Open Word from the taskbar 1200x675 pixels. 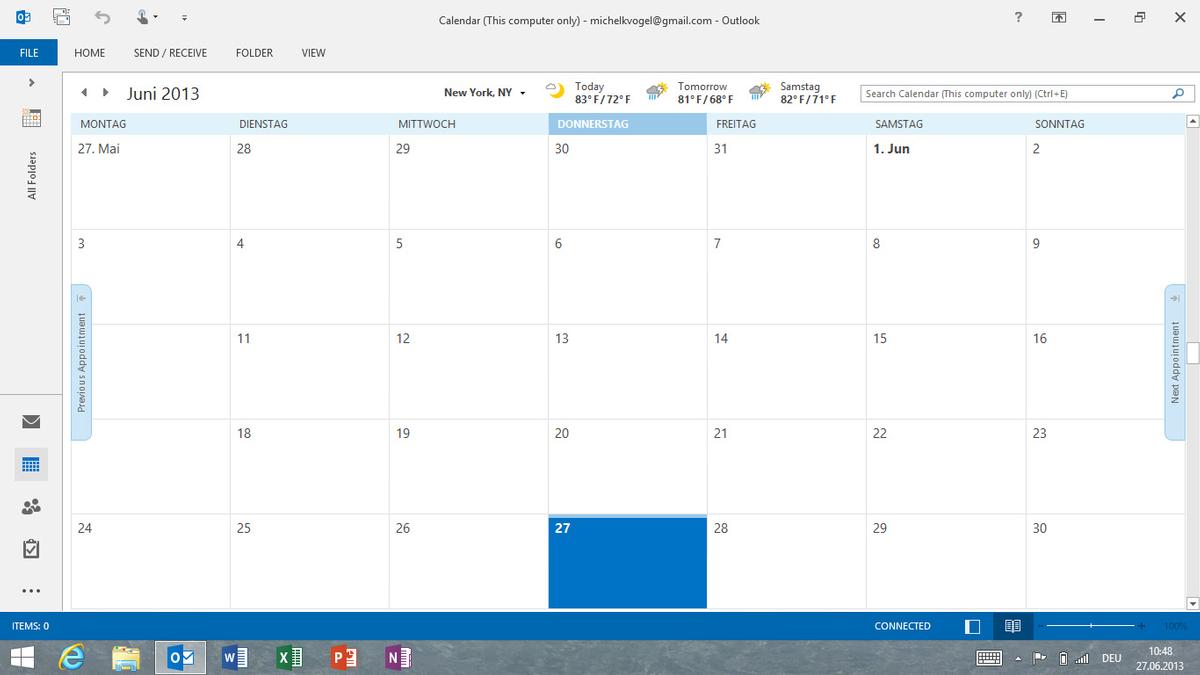(x=235, y=657)
